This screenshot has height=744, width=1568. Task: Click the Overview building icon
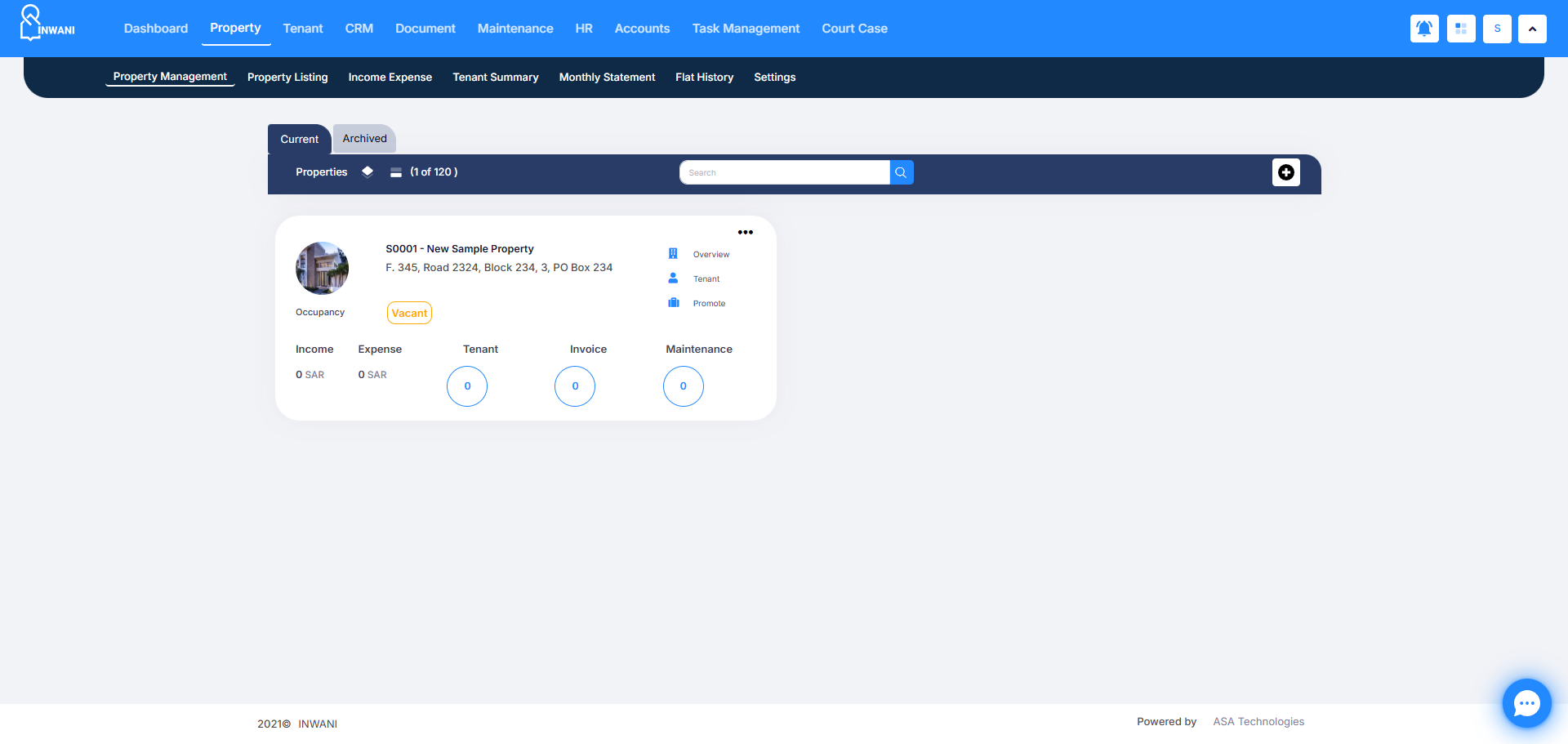673,254
